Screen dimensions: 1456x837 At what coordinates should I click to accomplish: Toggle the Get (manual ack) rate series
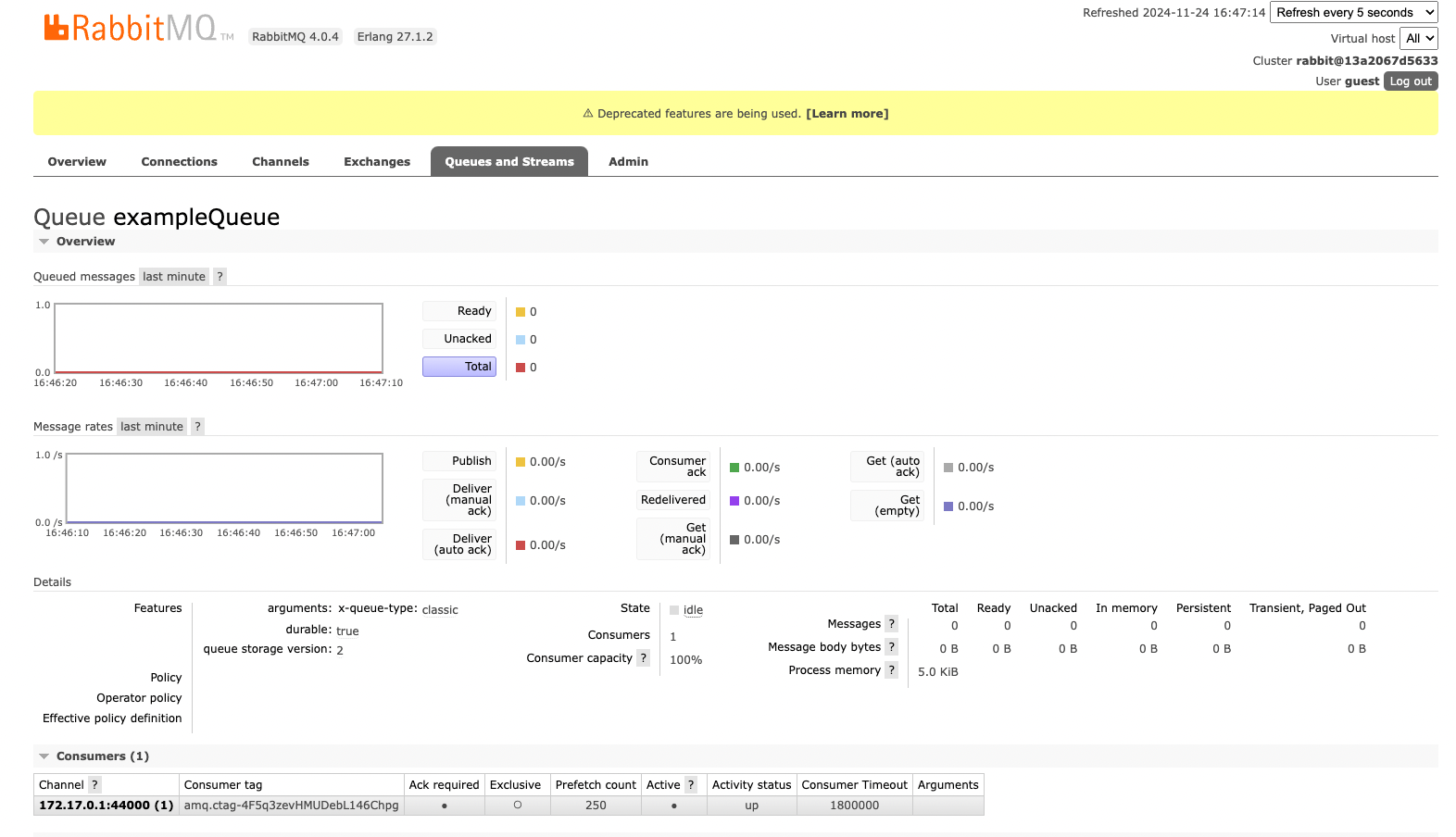point(673,539)
